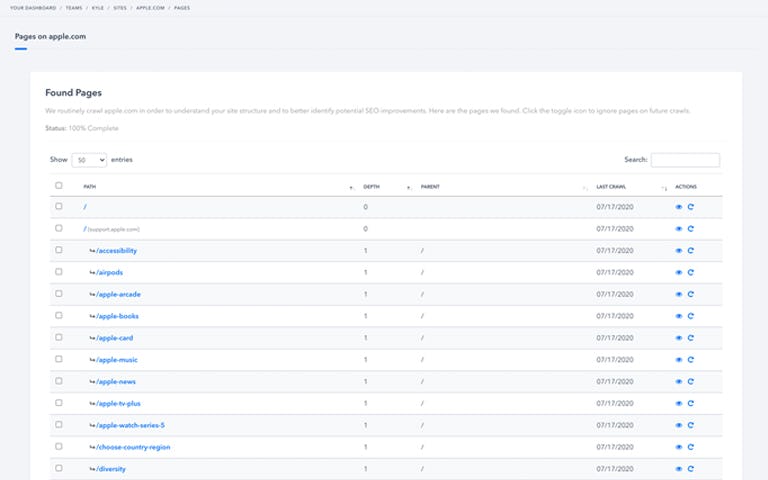Toggle eye icon for /apple-books row
The width and height of the screenshot is (768, 480).
(x=679, y=316)
